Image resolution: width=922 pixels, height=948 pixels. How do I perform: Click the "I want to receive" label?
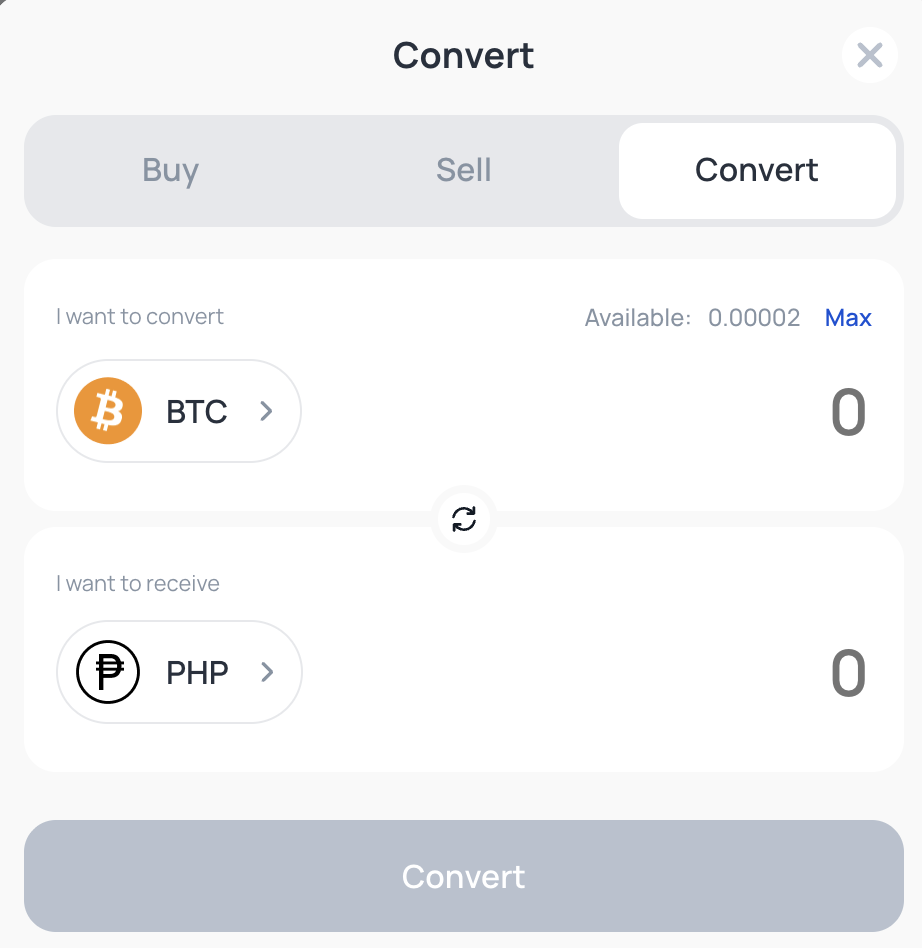click(x=138, y=583)
